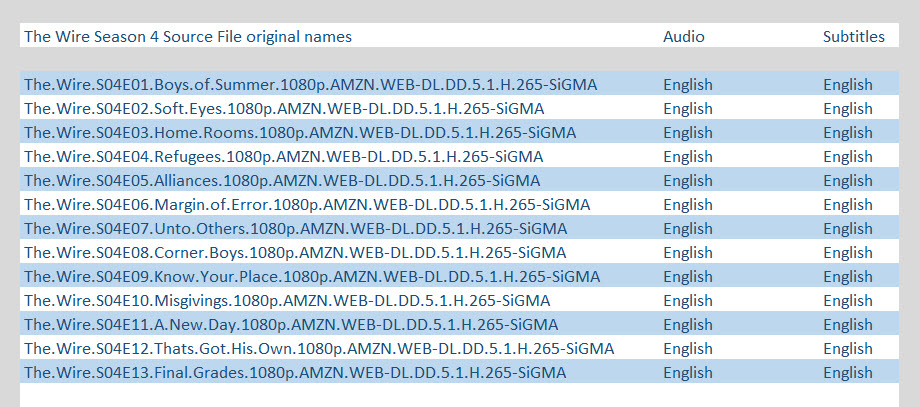The image size is (920, 407).
Task: Click the Audio cell in the S04E09 row
Action: [688, 277]
